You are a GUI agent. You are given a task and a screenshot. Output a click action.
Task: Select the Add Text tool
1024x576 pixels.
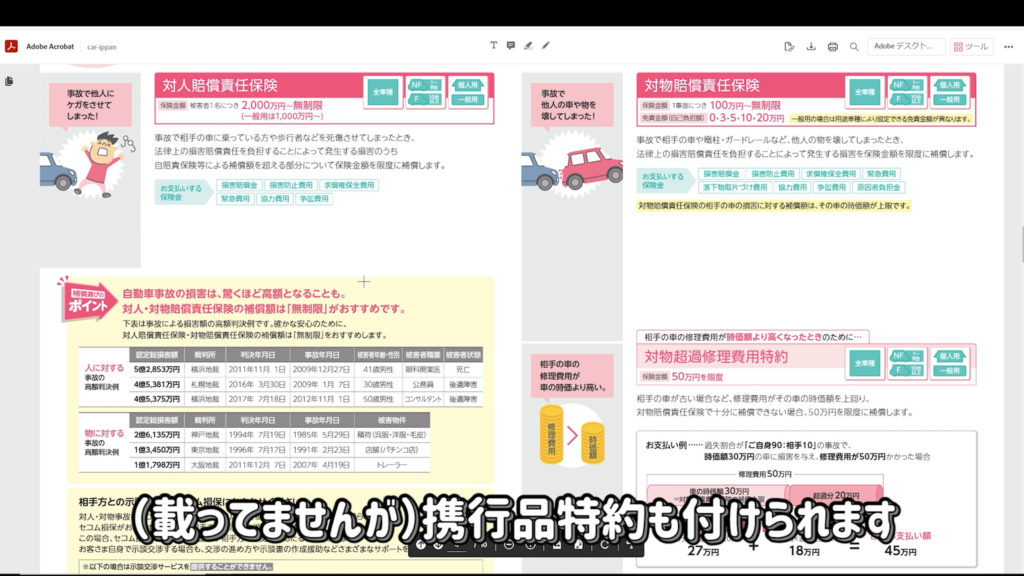(493, 46)
